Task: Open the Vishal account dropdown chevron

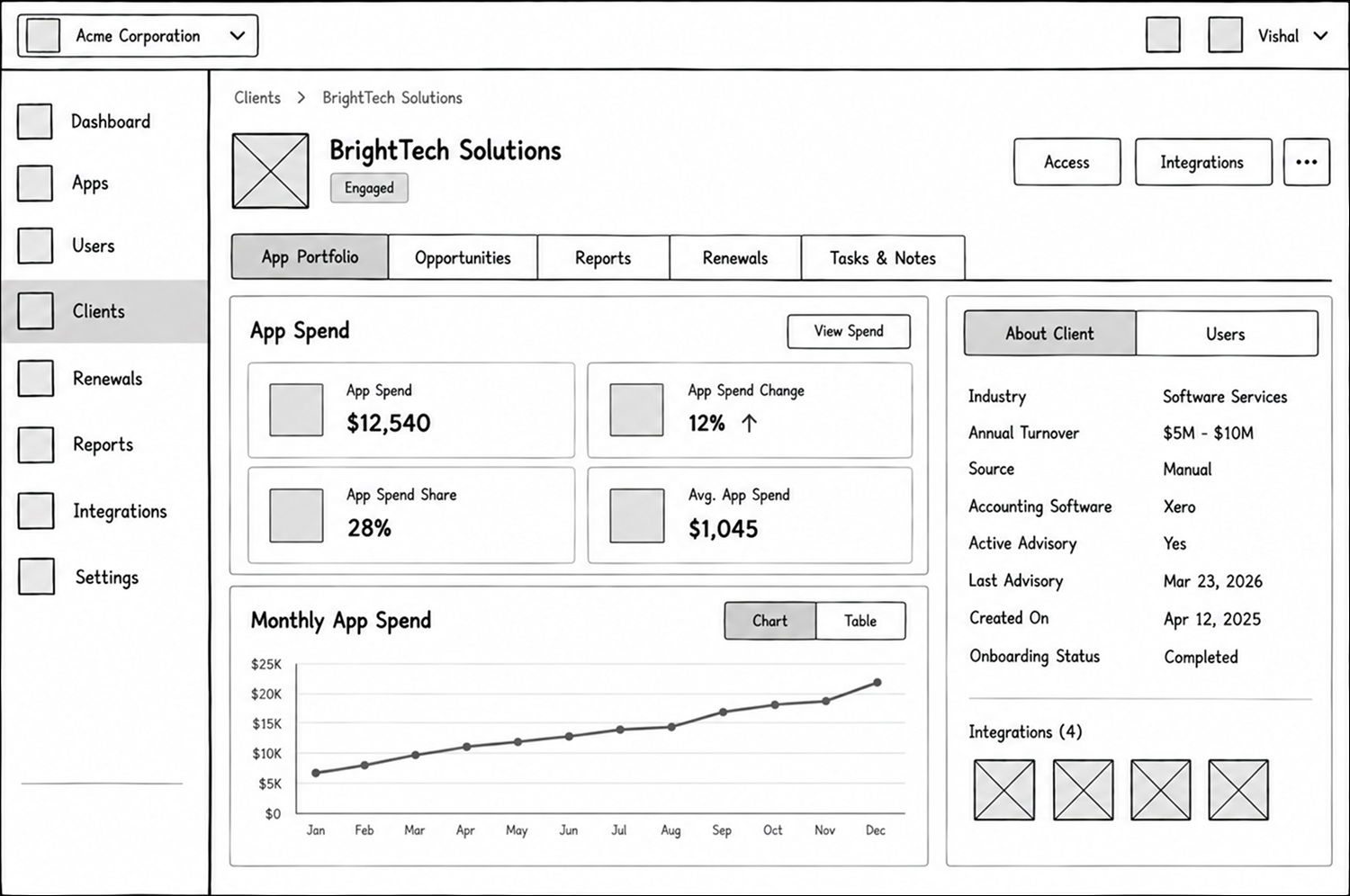Action: (x=1320, y=36)
